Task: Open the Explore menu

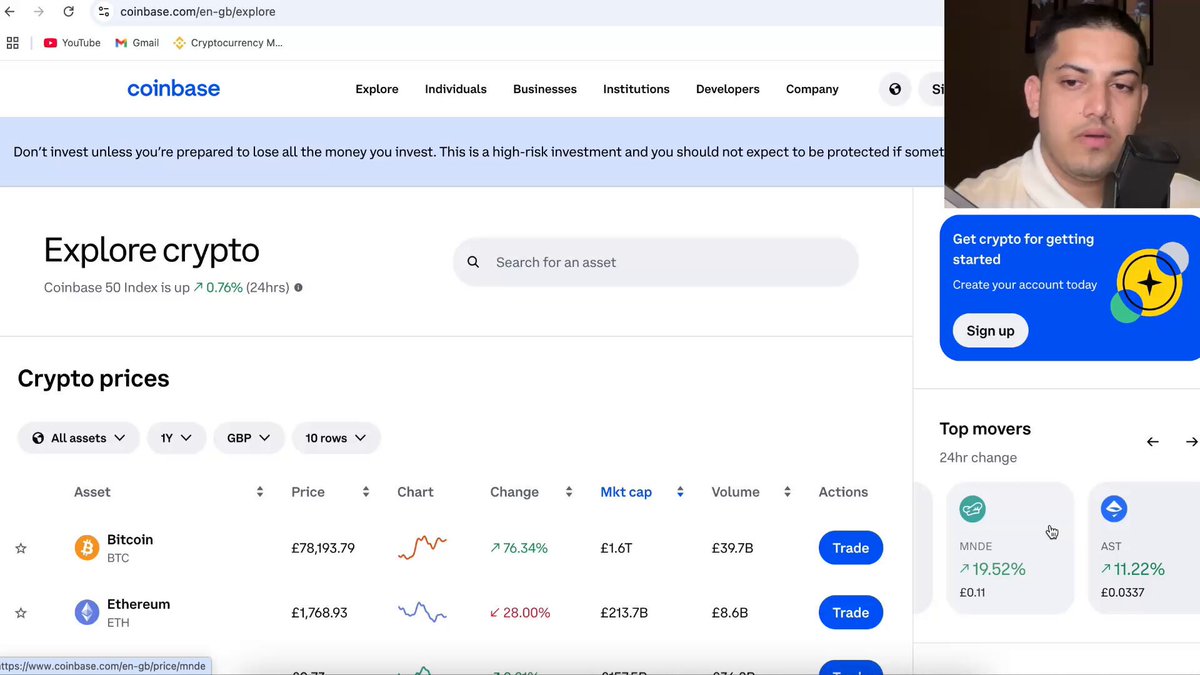Action: [377, 89]
